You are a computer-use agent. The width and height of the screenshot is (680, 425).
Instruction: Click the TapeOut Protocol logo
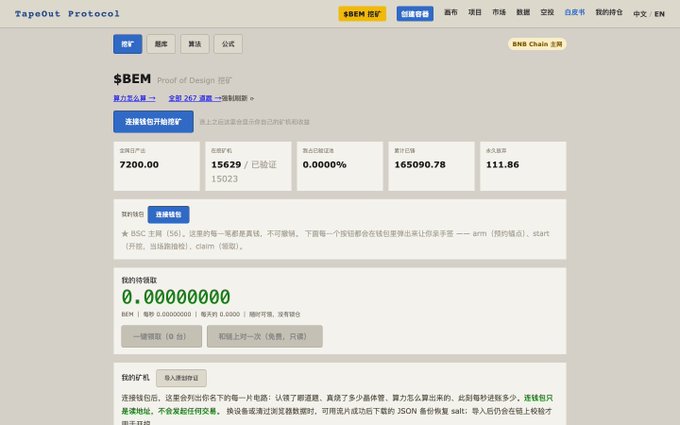pyautogui.click(x=67, y=14)
